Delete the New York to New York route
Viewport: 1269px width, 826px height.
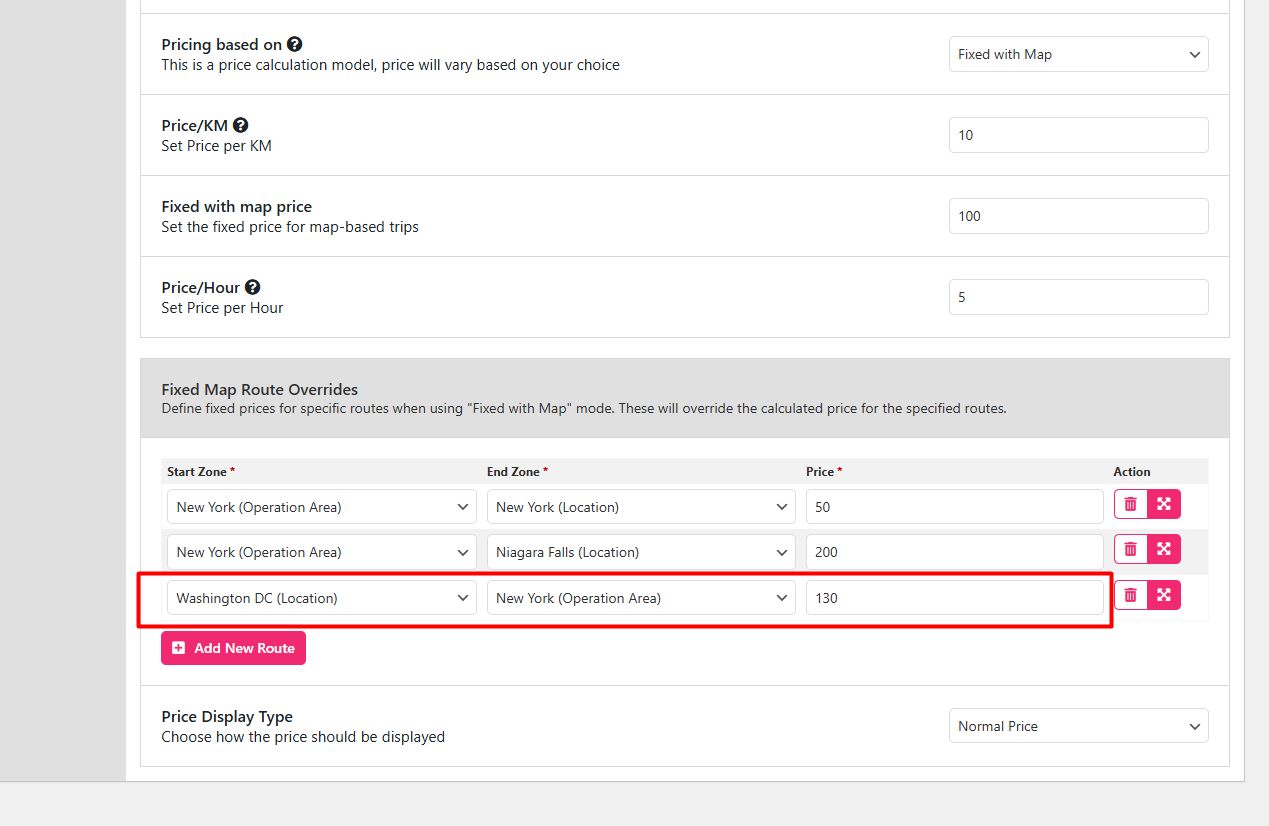pyautogui.click(x=1130, y=504)
